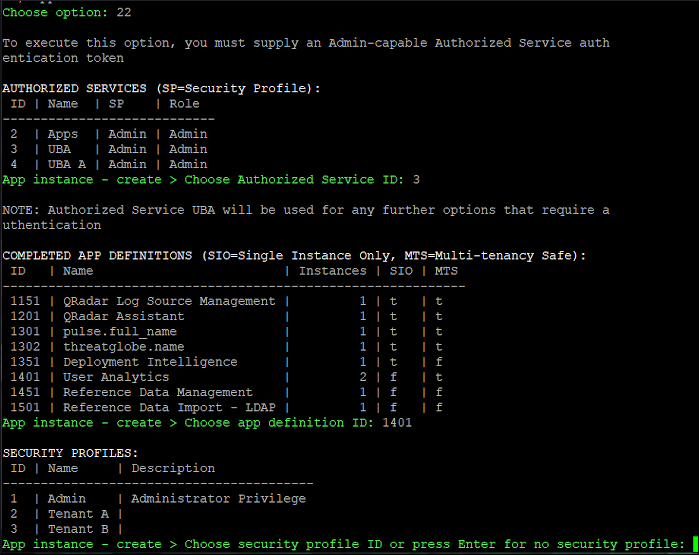The image size is (699, 555).
Task: Click the 'Choose option: 22' prompt line
Action: click(x=67, y=12)
